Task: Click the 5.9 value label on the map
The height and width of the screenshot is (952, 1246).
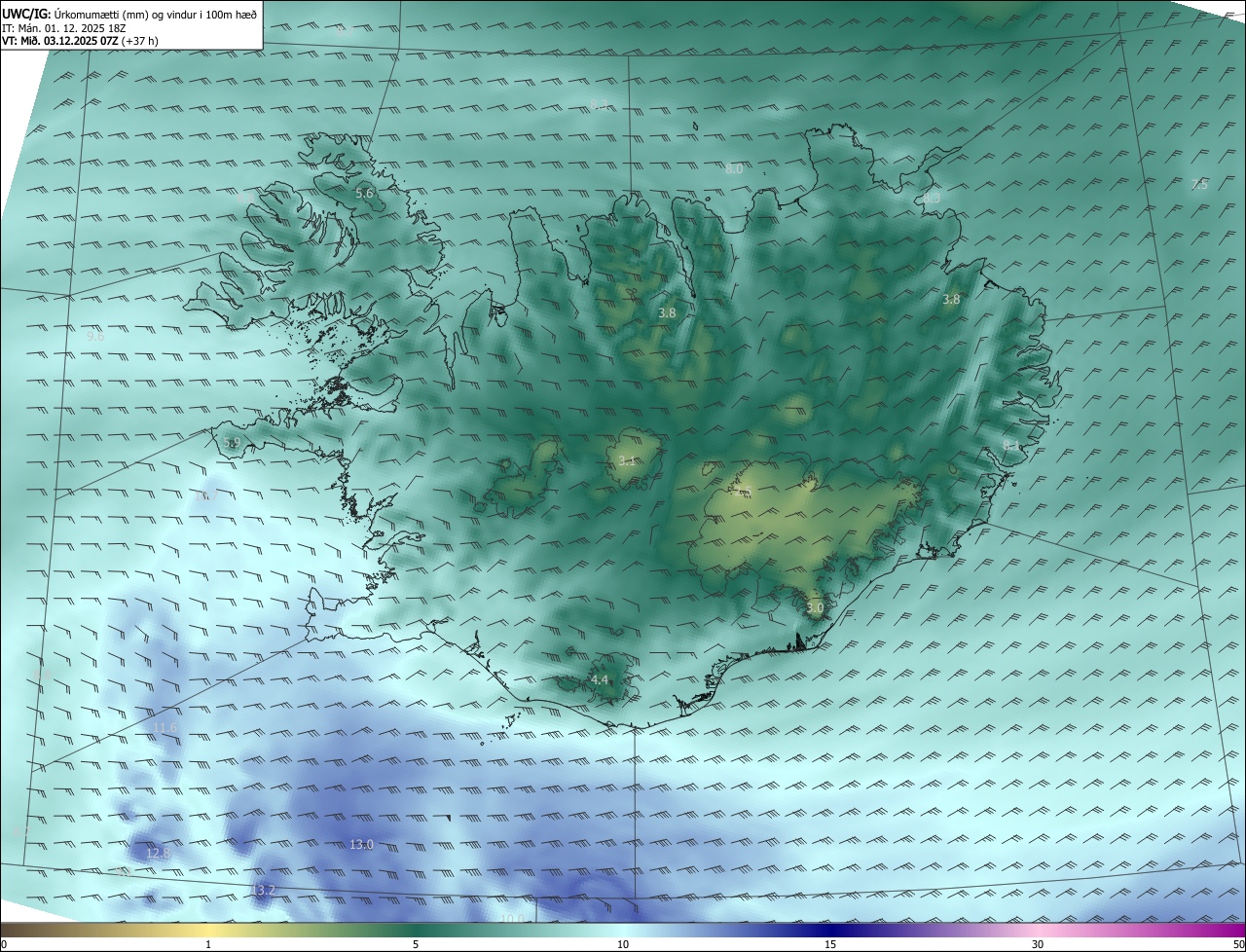Action: point(232,443)
